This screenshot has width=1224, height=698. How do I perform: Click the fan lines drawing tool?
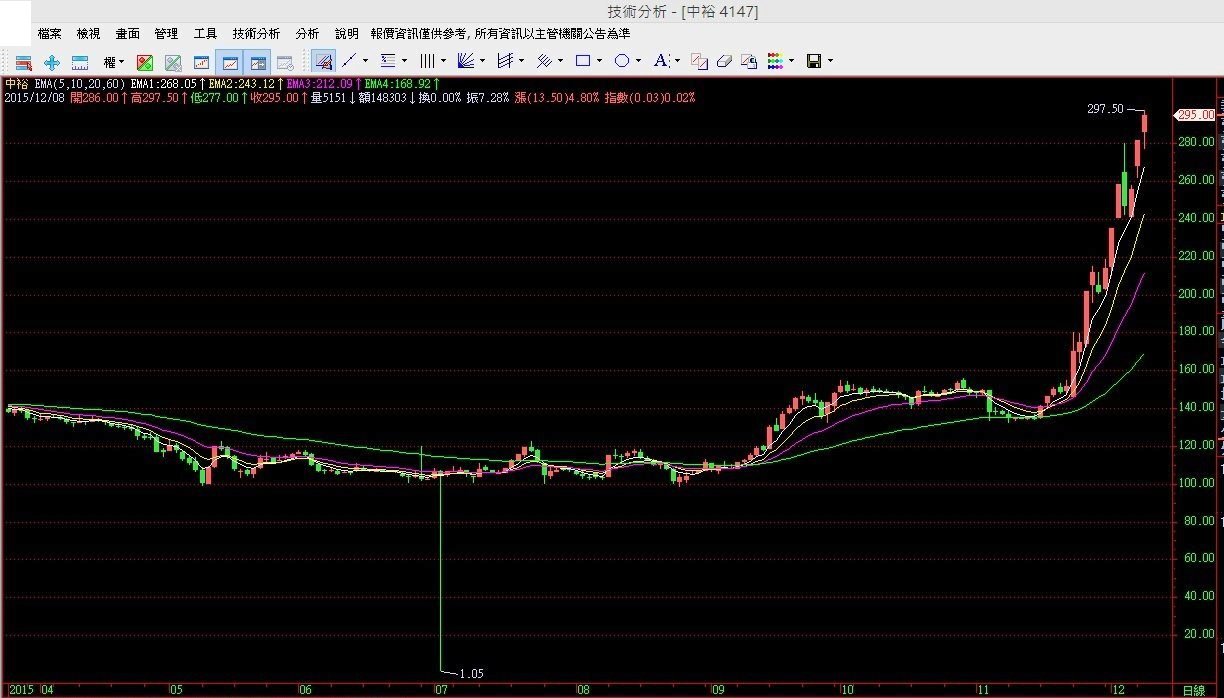pos(465,61)
